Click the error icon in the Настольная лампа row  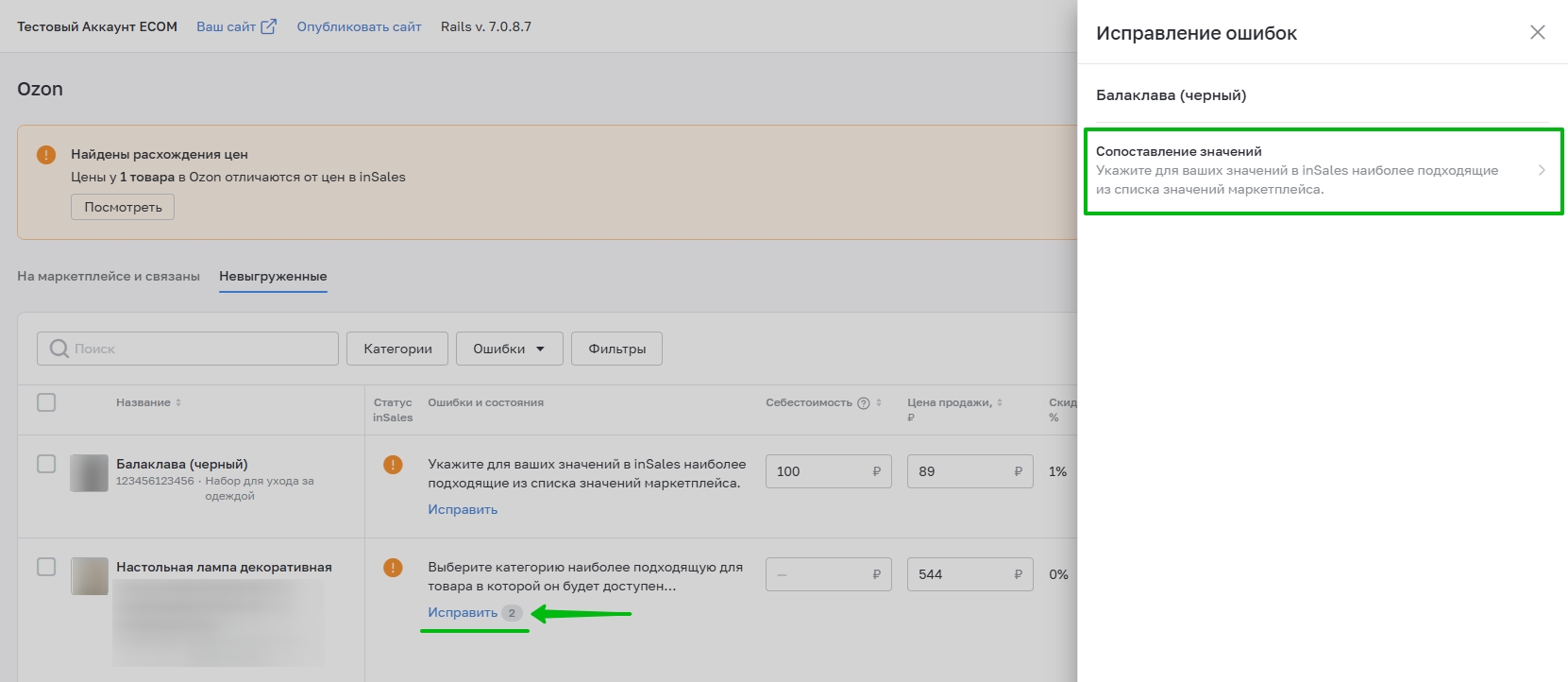pyautogui.click(x=393, y=568)
